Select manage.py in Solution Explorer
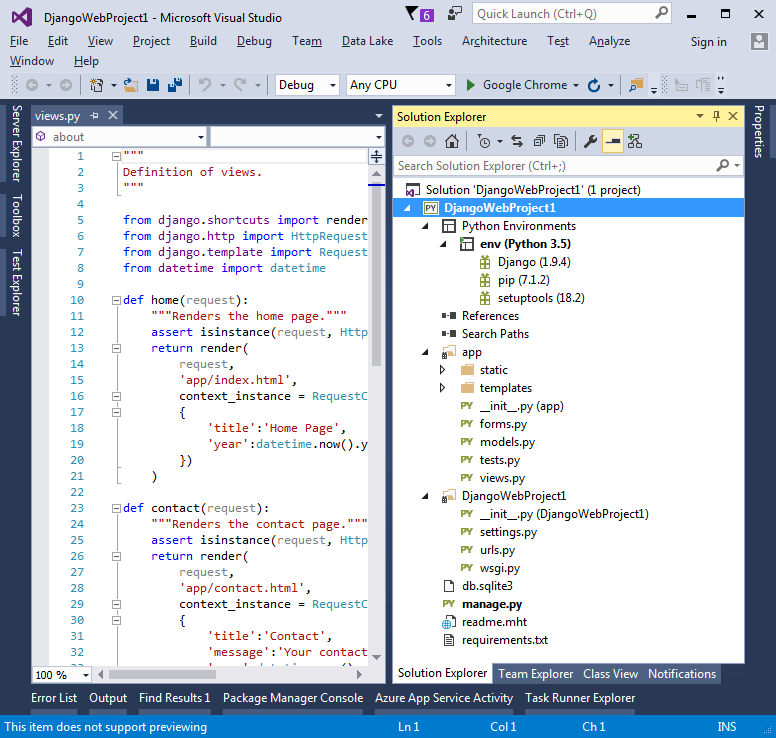This screenshot has width=776, height=738. coord(491,604)
